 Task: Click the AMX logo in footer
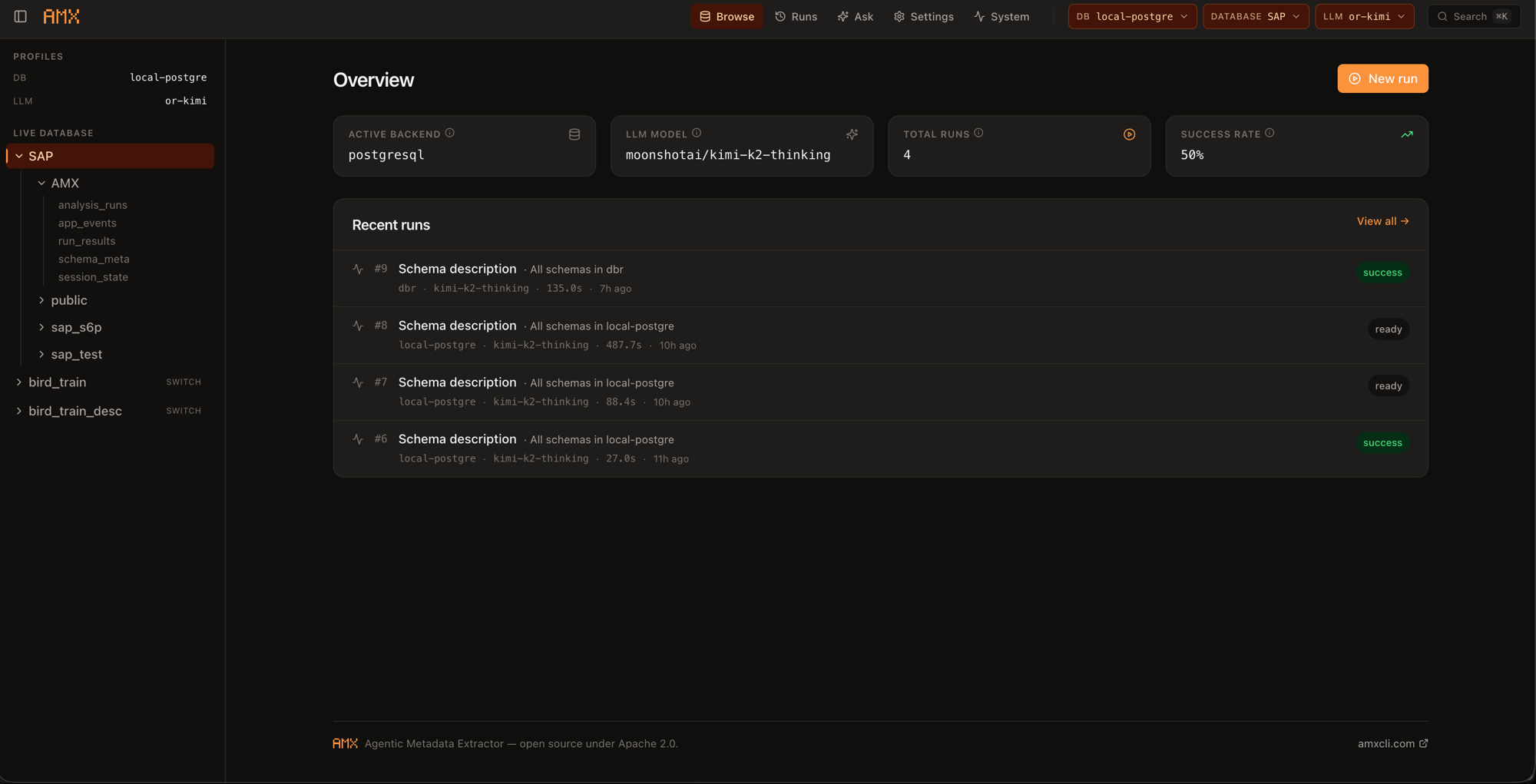345,743
